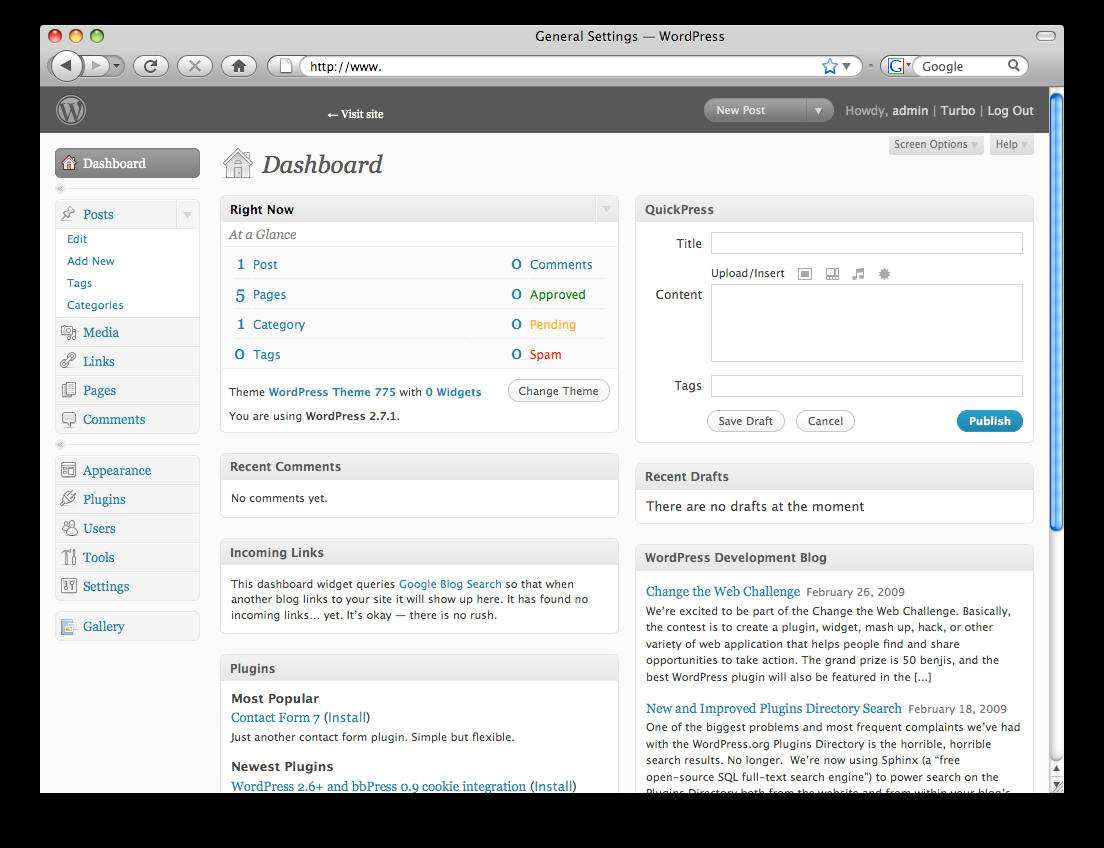Click the Tools icon in sidebar
The width and height of the screenshot is (1104, 848).
pyautogui.click(x=68, y=557)
